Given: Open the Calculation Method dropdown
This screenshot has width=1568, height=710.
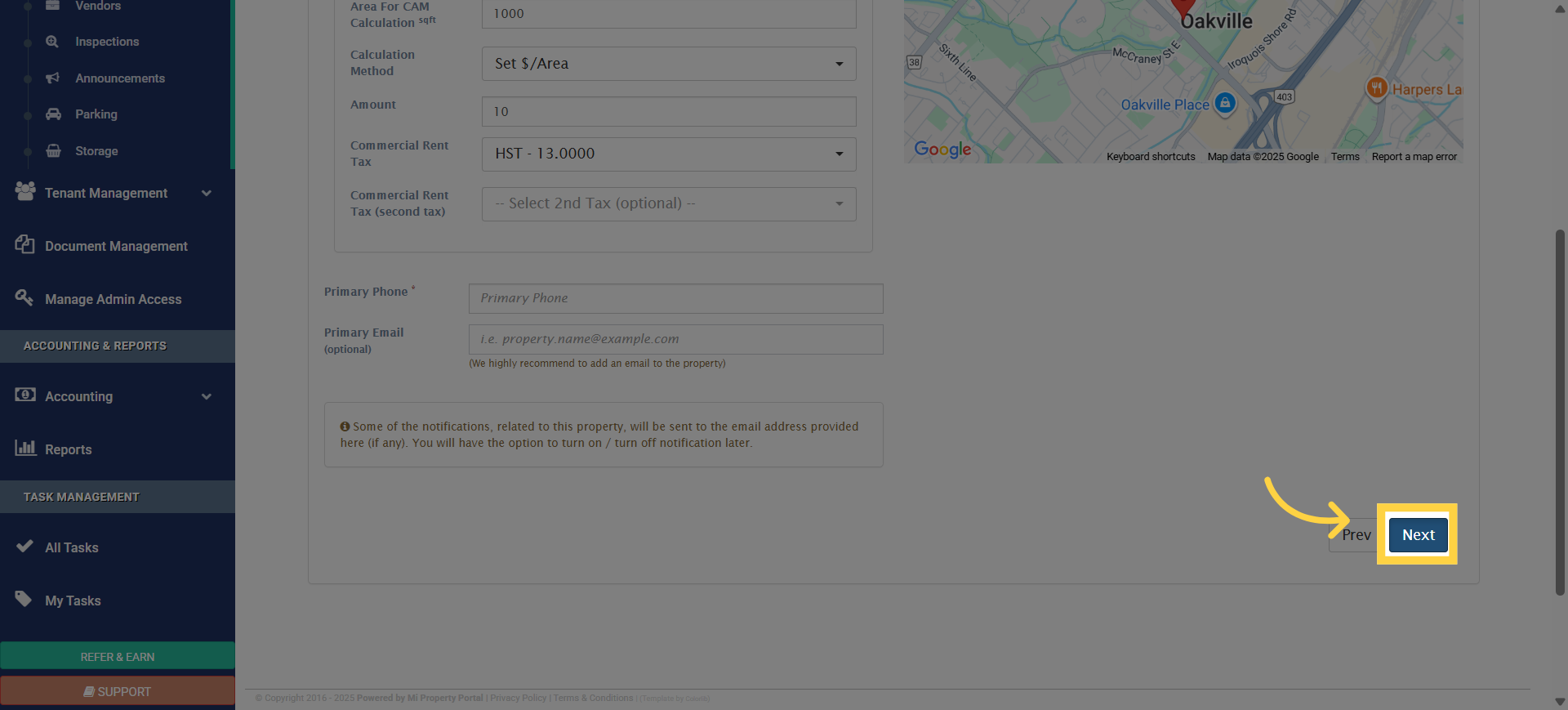Looking at the screenshot, I should [669, 64].
